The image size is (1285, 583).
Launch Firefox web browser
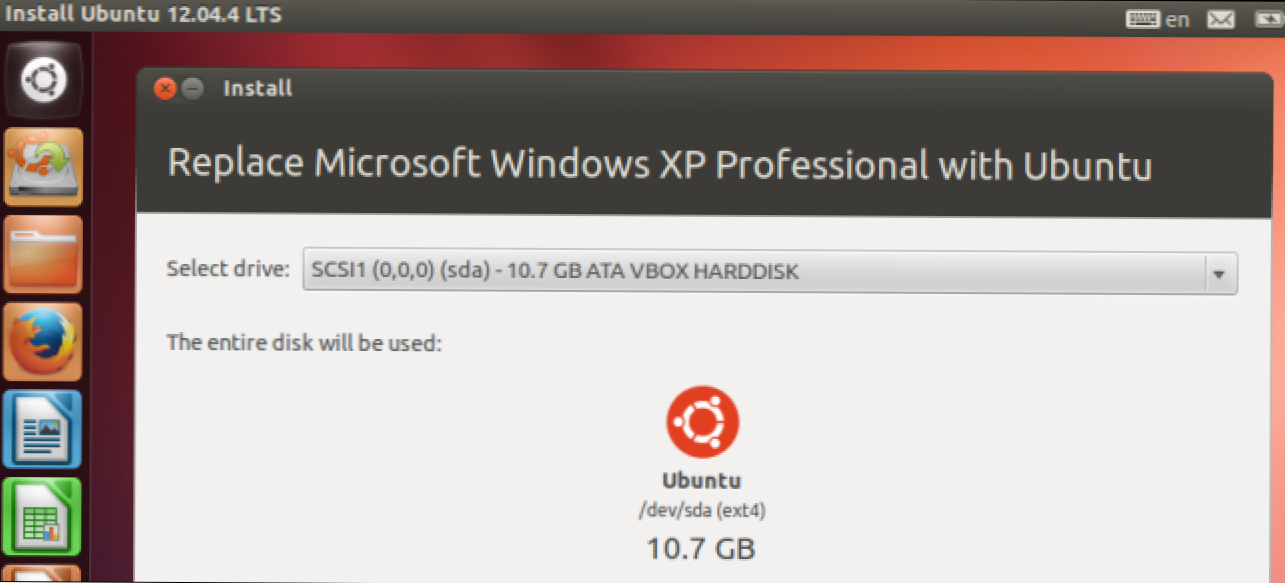pyautogui.click(x=43, y=340)
